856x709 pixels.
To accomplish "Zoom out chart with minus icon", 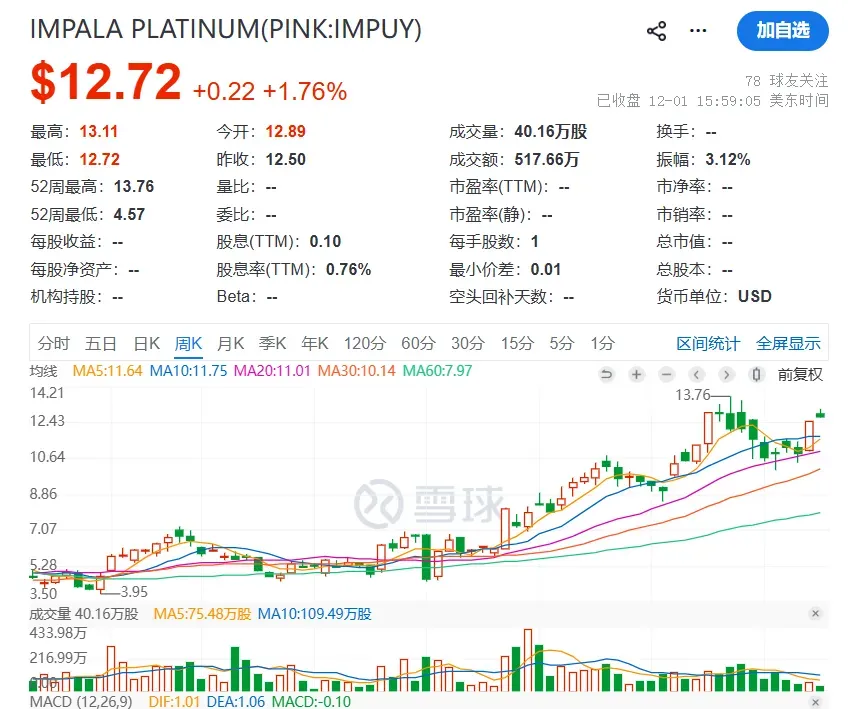I will pos(666,374).
